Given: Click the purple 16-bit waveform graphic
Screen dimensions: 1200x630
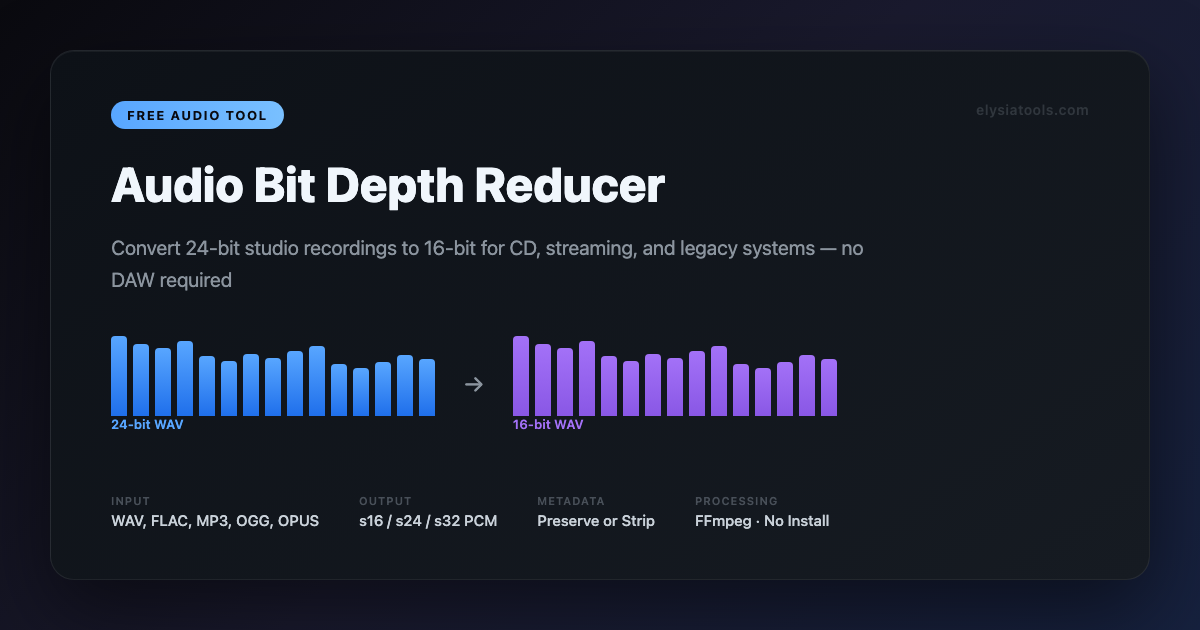Looking at the screenshot, I should (x=675, y=376).
